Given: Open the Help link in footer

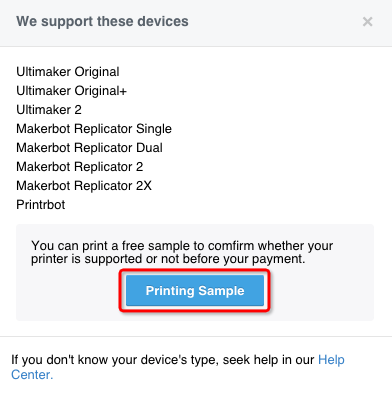Looking at the screenshot, I should (x=331, y=360).
